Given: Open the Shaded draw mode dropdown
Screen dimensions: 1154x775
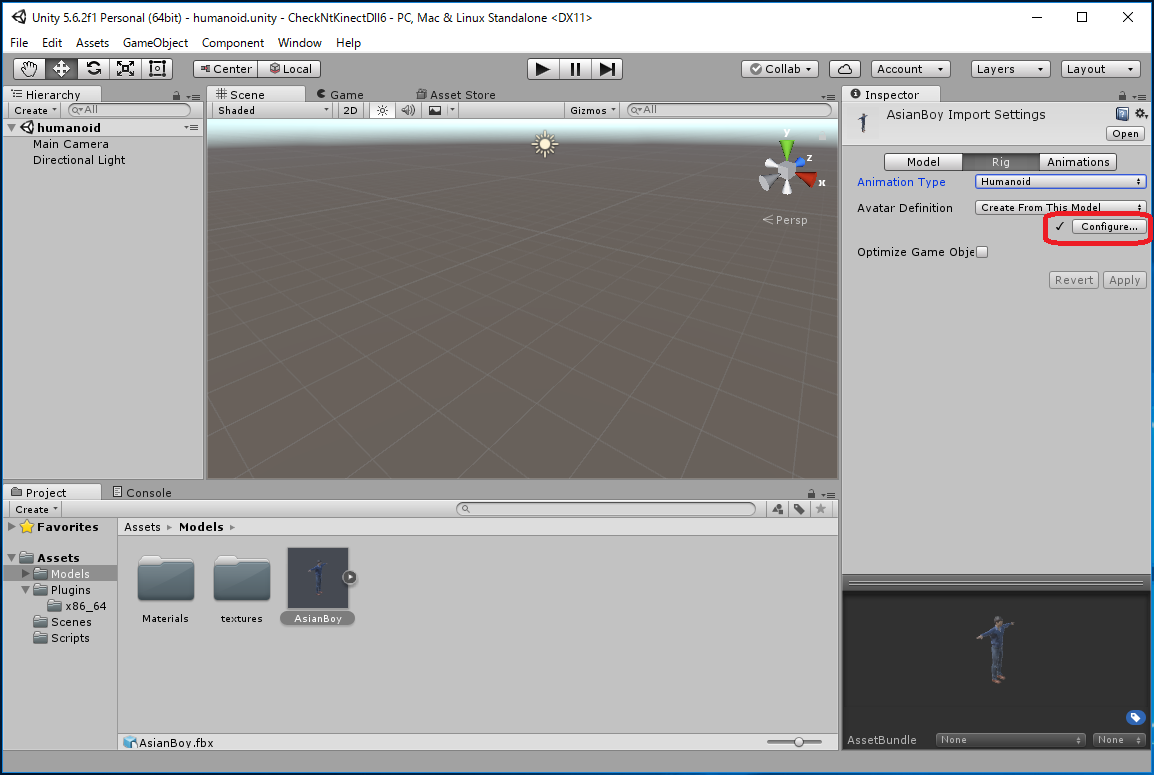Looking at the screenshot, I should coord(273,110).
